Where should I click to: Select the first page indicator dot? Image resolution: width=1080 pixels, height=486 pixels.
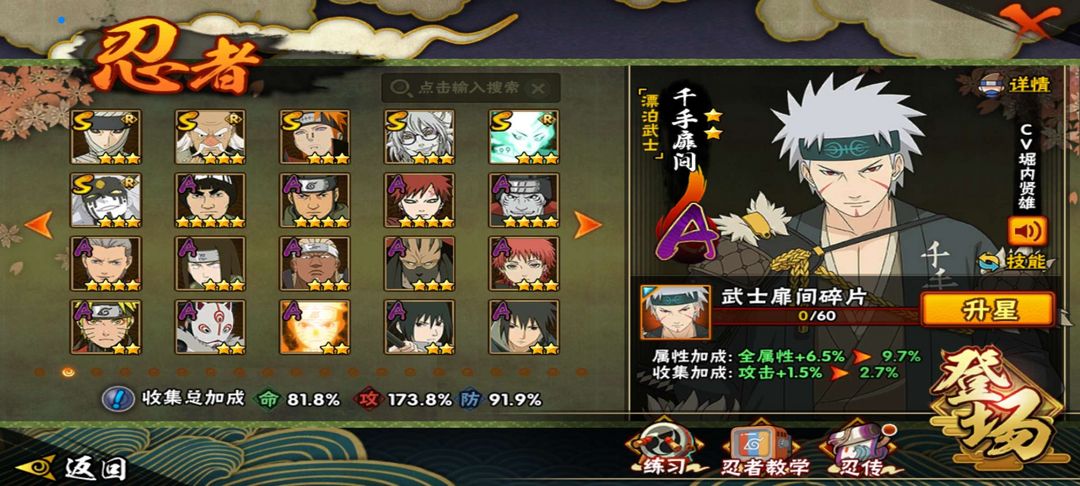[x=40, y=372]
